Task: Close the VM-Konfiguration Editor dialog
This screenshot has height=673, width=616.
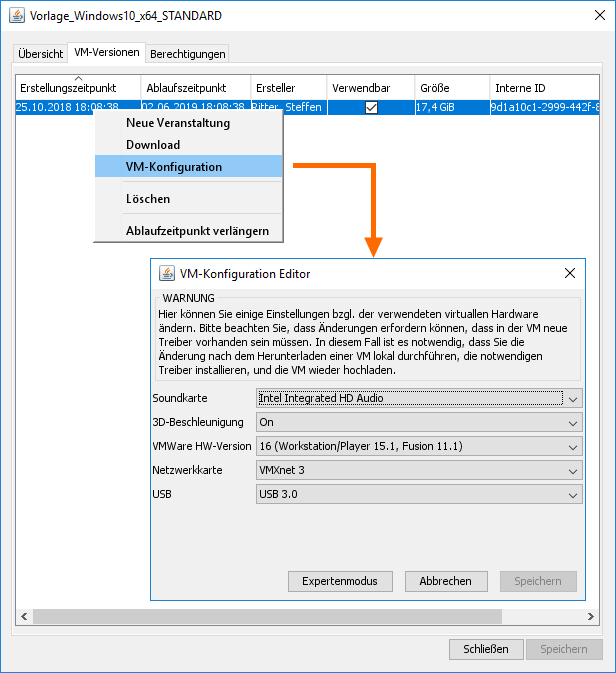Action: (x=570, y=273)
